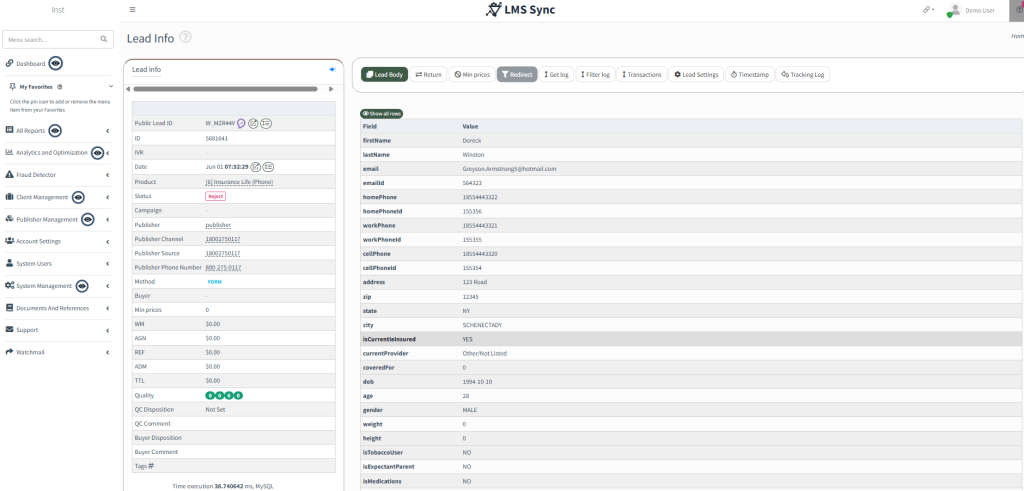Click the Menu search input field
The width and height of the screenshot is (1024, 491).
tap(59, 39)
